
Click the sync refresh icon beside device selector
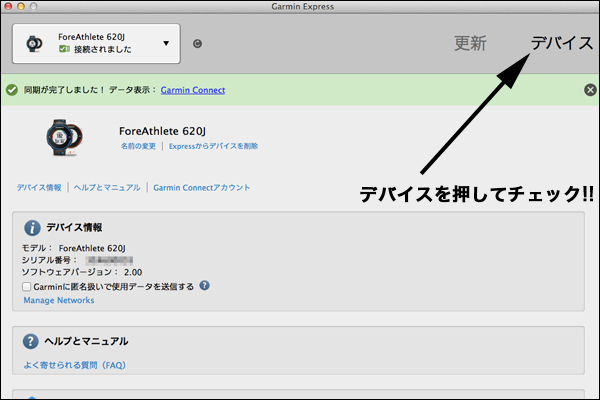pos(197,44)
